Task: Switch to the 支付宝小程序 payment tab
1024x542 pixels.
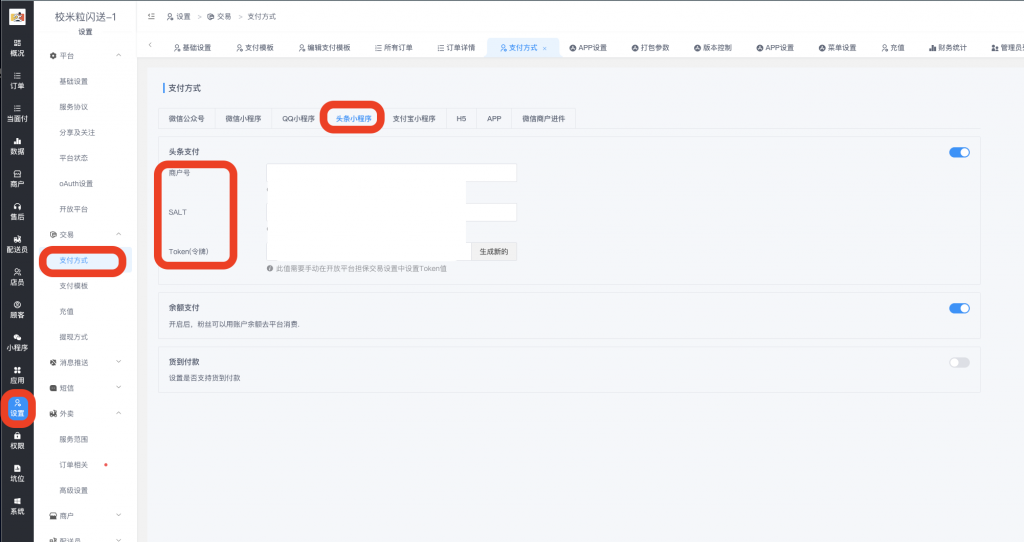Action: click(414, 119)
